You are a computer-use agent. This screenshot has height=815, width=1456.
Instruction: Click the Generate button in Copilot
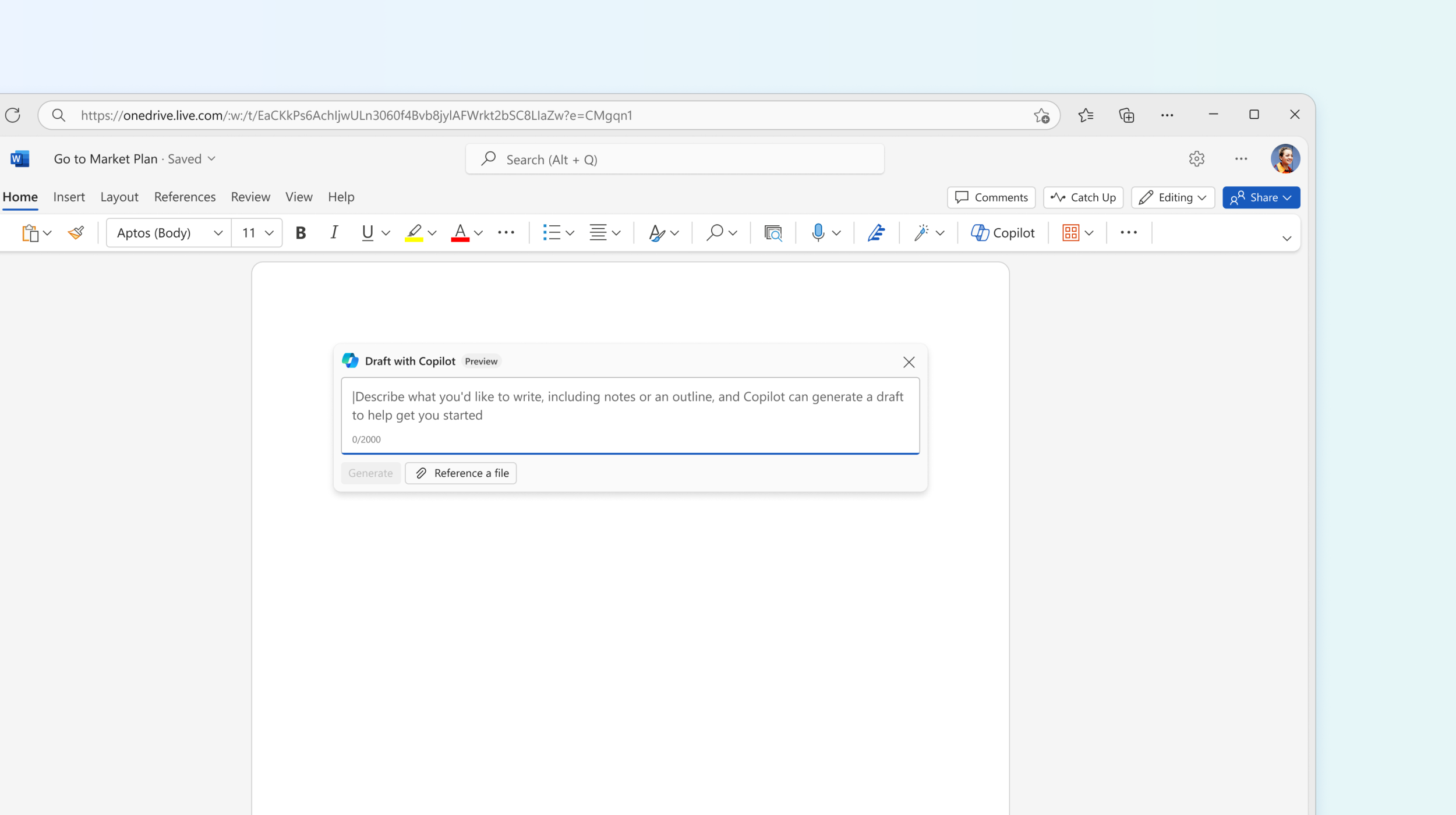pyautogui.click(x=371, y=472)
